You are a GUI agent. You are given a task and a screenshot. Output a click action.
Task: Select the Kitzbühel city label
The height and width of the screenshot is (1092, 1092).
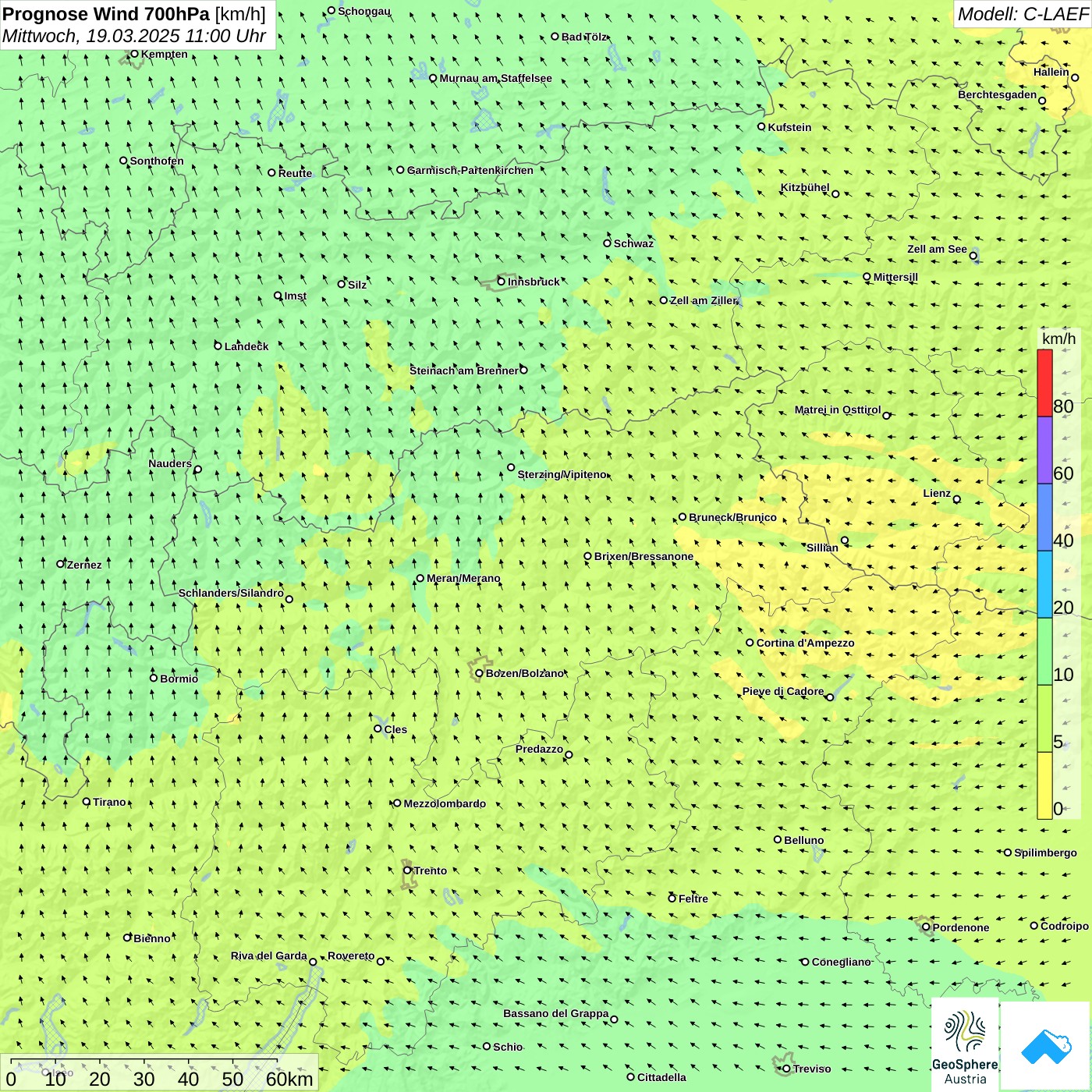pyautogui.click(x=805, y=187)
